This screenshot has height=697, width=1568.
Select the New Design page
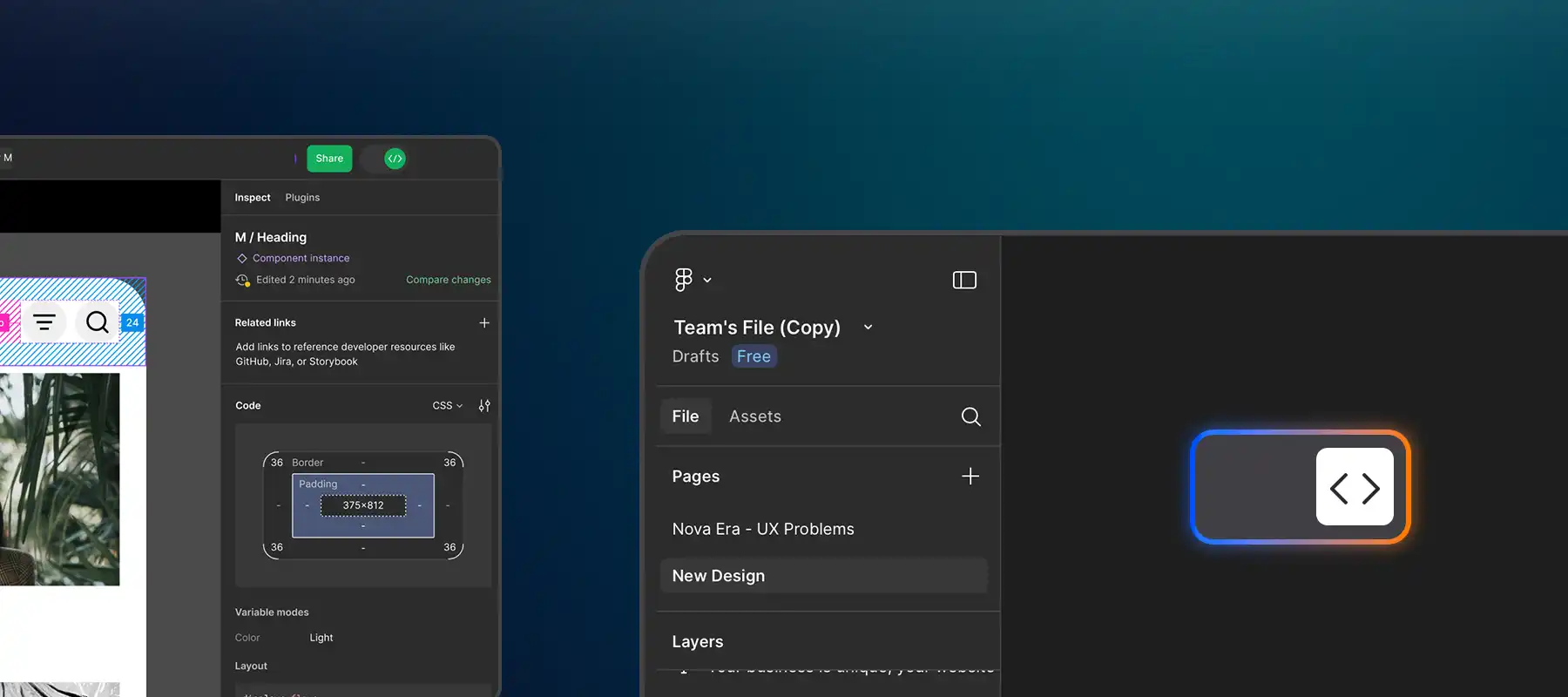point(823,576)
